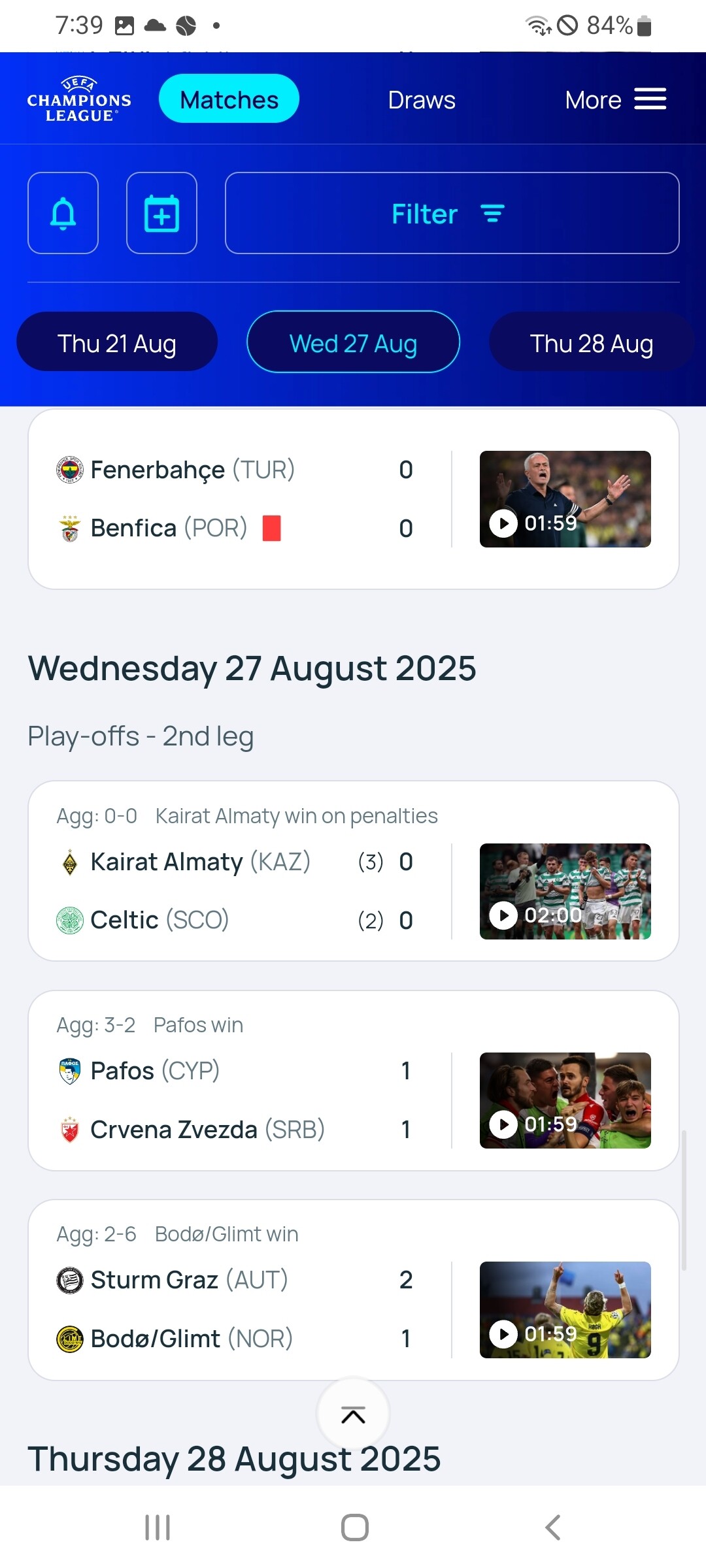This screenshot has width=706, height=1568.
Task: Select the Wed 27 Aug date
Action: pos(353,342)
